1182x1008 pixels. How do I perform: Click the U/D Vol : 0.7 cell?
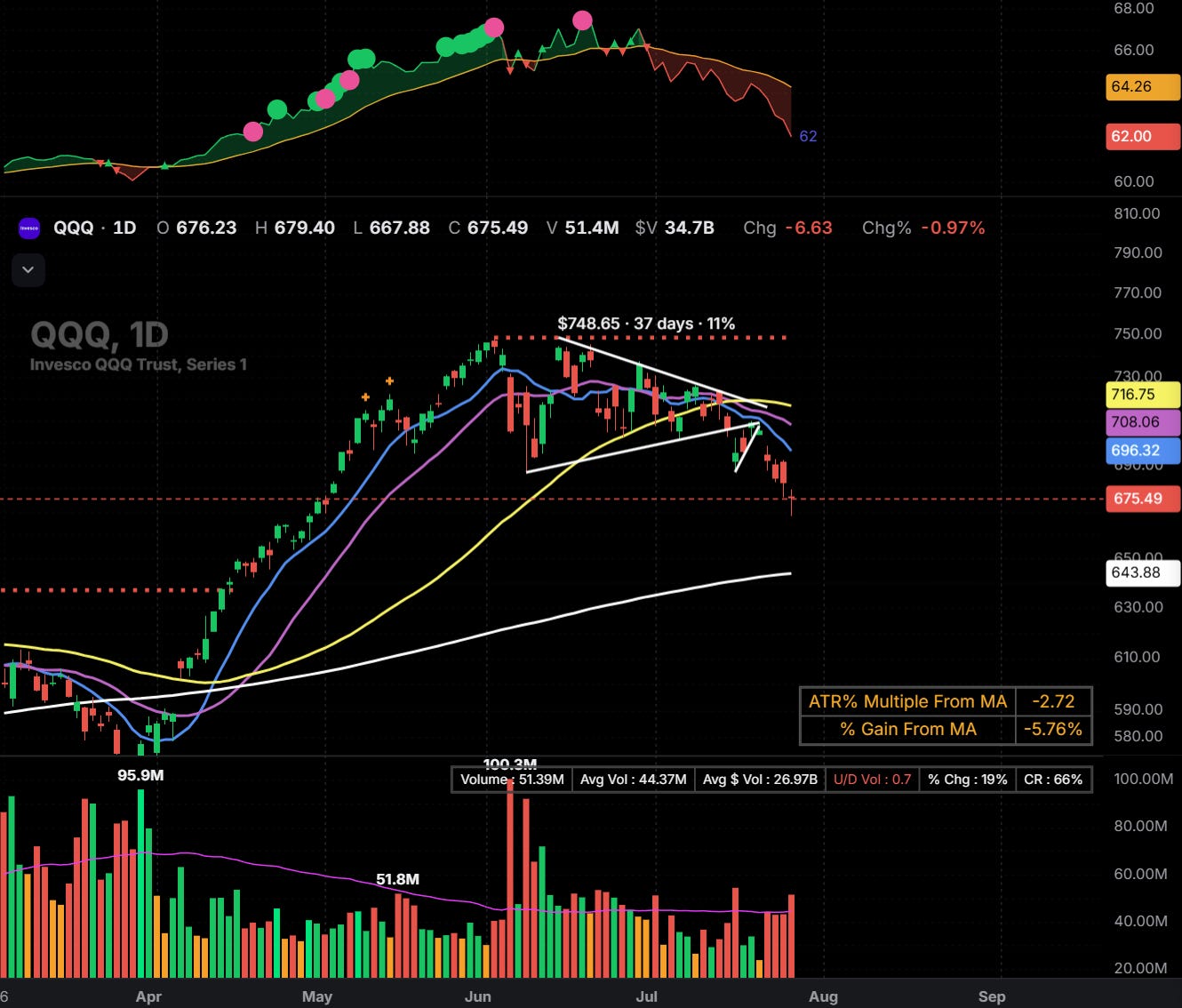tap(873, 780)
